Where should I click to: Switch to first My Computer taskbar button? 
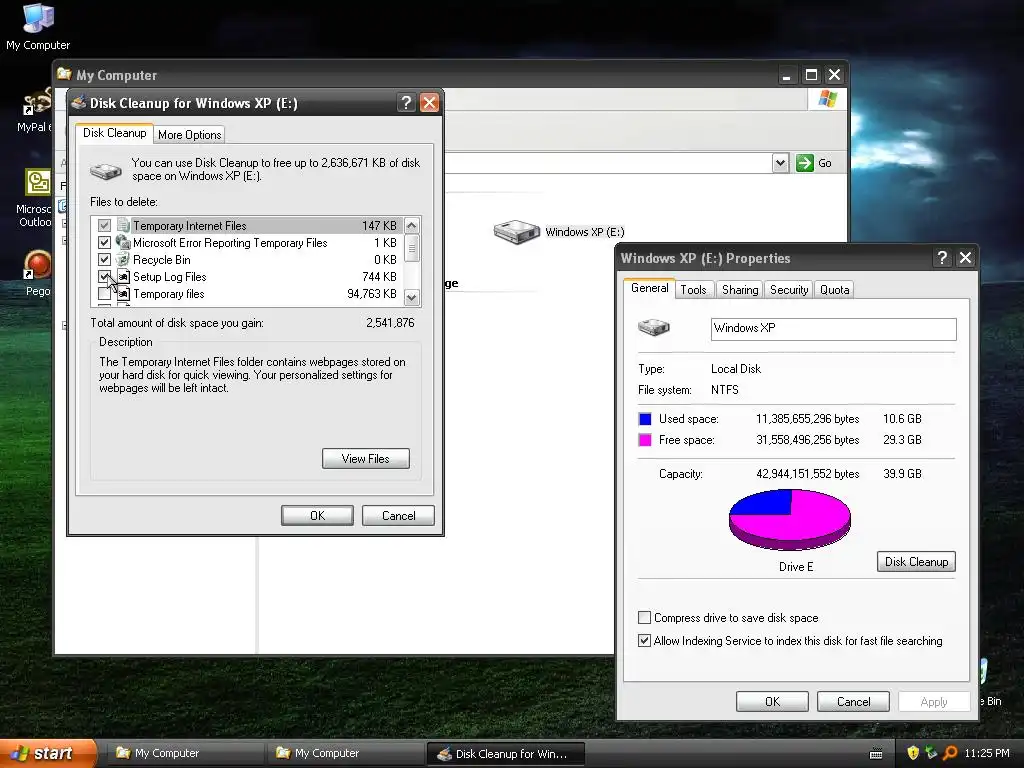pyautogui.click(x=184, y=753)
